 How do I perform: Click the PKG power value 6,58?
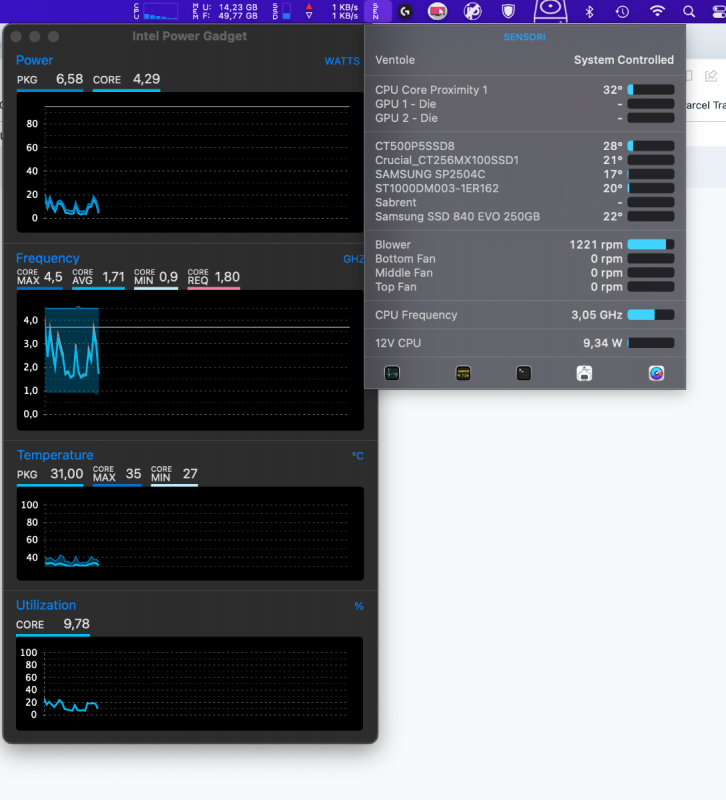[50, 80]
